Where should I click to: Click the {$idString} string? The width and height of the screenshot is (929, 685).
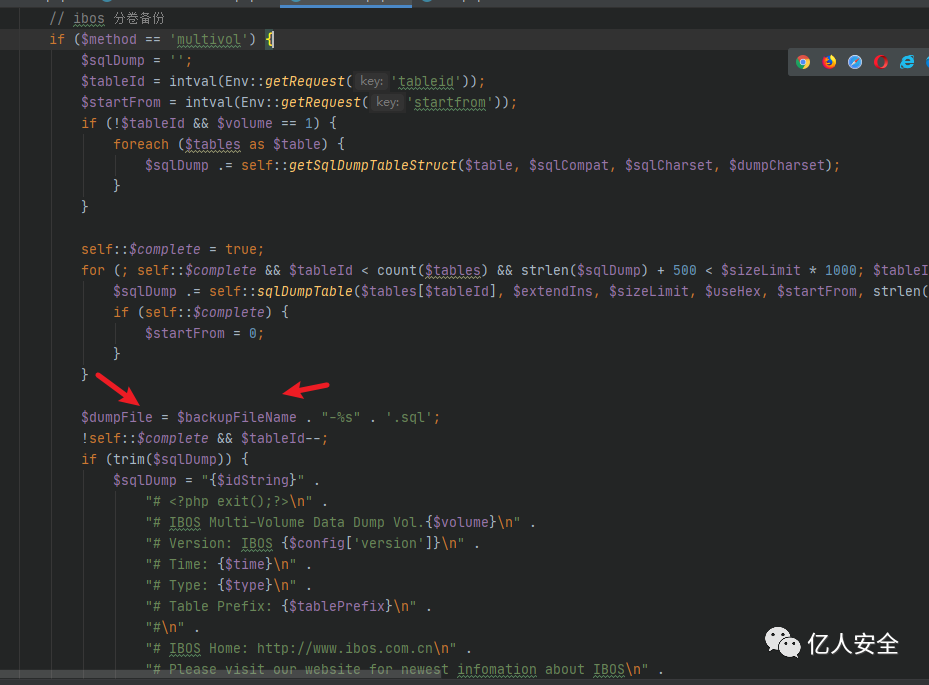pyautogui.click(x=253, y=481)
